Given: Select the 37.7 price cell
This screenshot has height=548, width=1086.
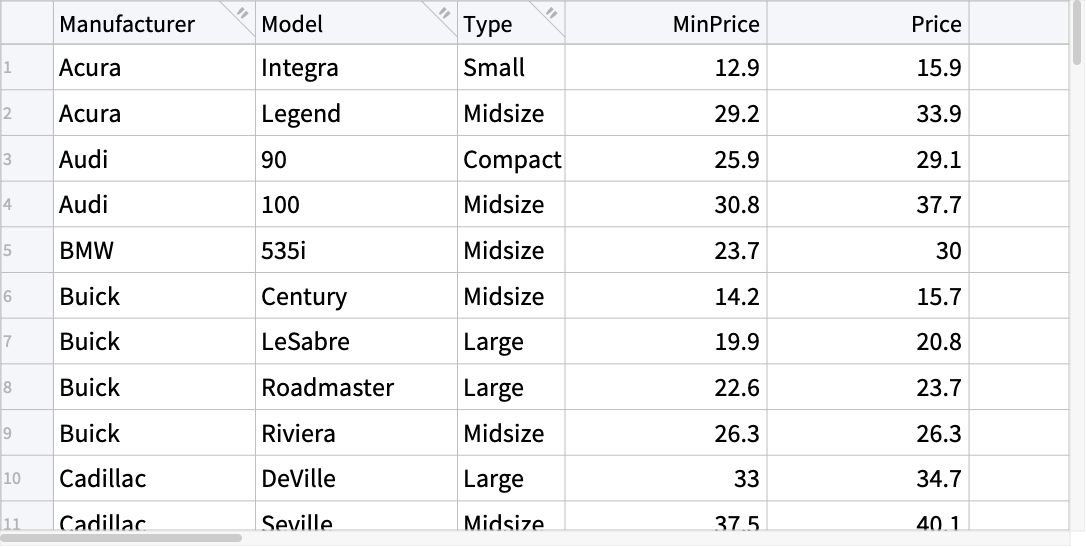Looking at the screenshot, I should pyautogui.click(x=869, y=204).
